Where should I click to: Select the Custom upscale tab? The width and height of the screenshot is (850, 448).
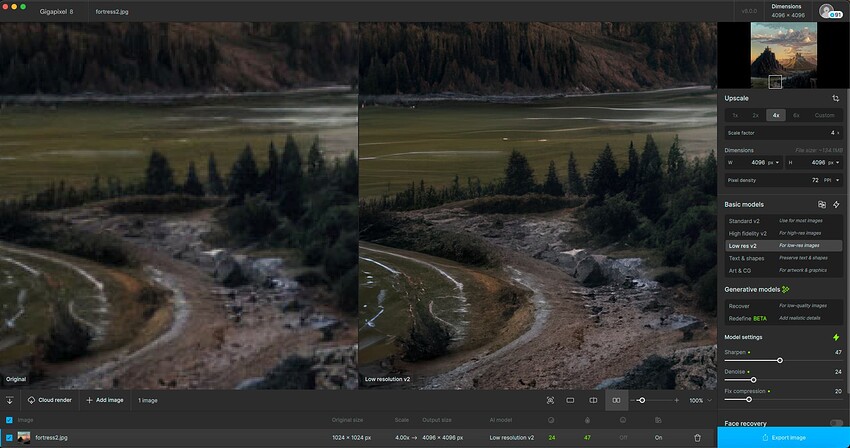(824, 115)
